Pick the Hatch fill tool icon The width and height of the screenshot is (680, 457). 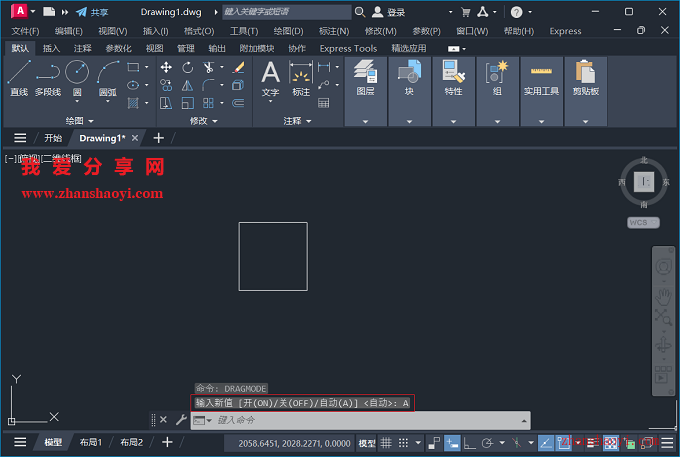pyautogui.click(x=133, y=103)
